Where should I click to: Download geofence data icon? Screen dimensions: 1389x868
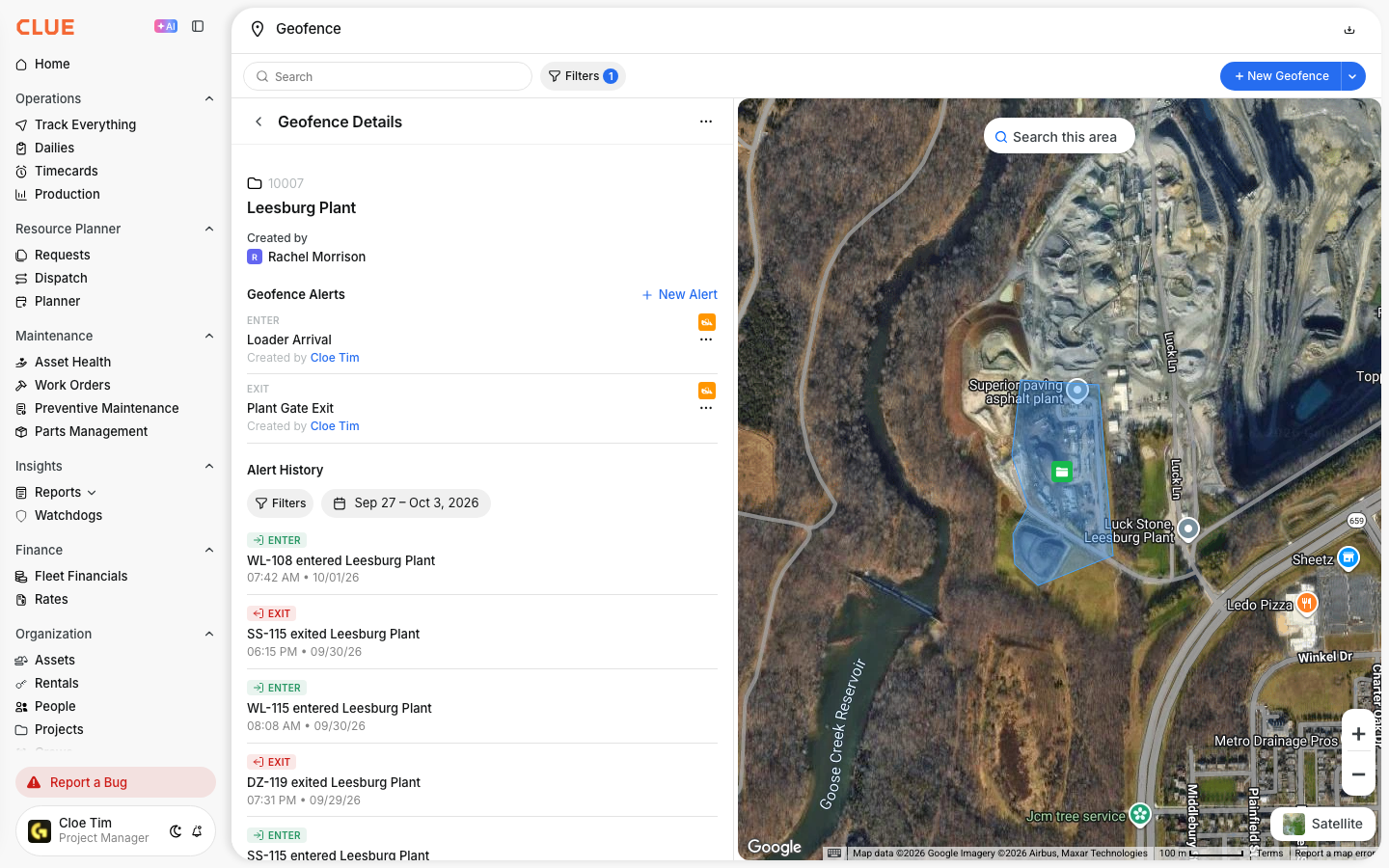1349,29
